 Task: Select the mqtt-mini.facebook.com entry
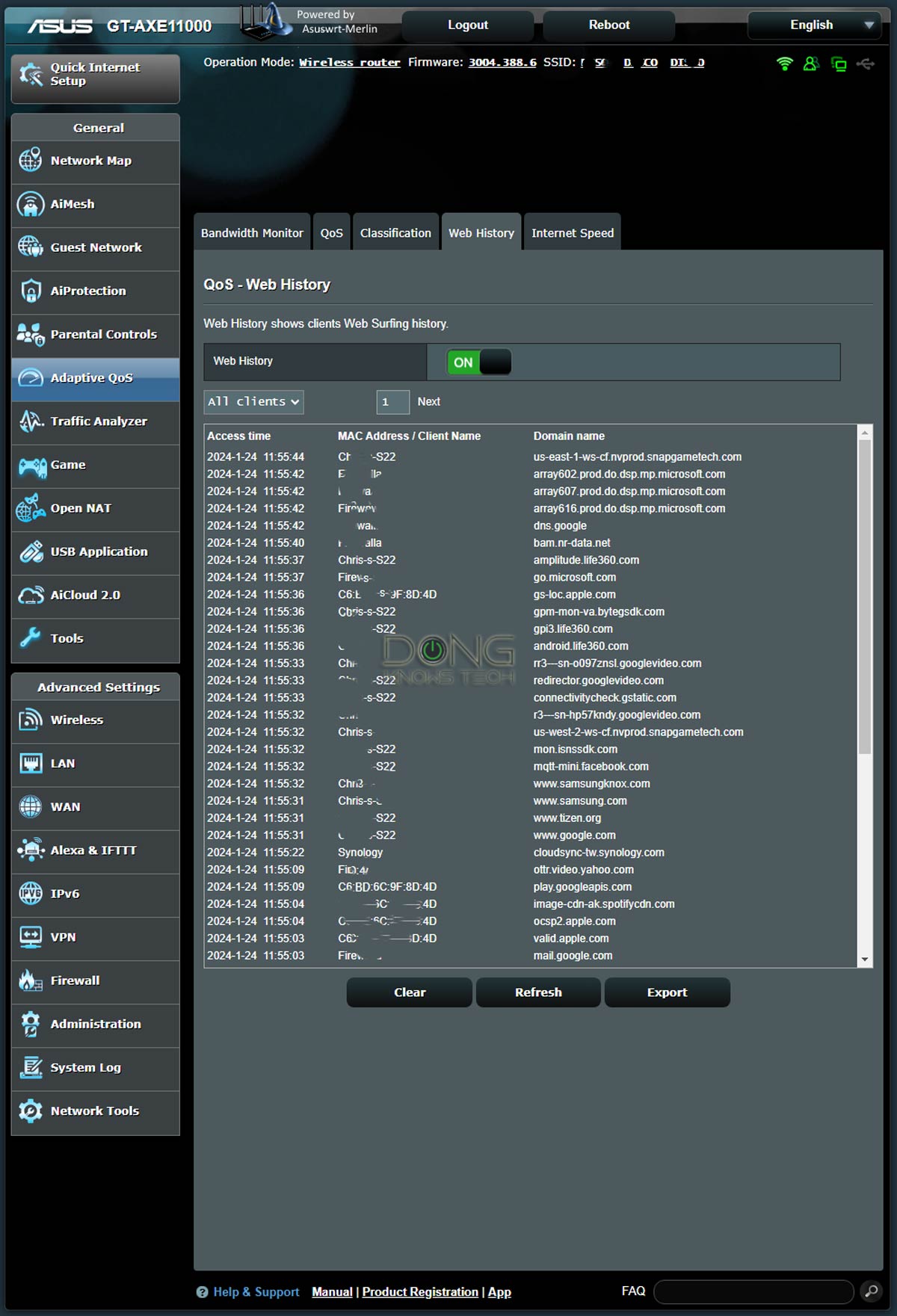591,766
